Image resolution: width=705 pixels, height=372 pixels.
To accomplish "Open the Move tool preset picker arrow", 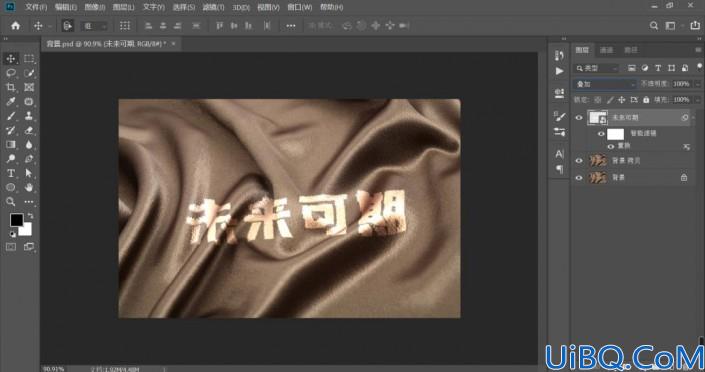I will 49,26.
